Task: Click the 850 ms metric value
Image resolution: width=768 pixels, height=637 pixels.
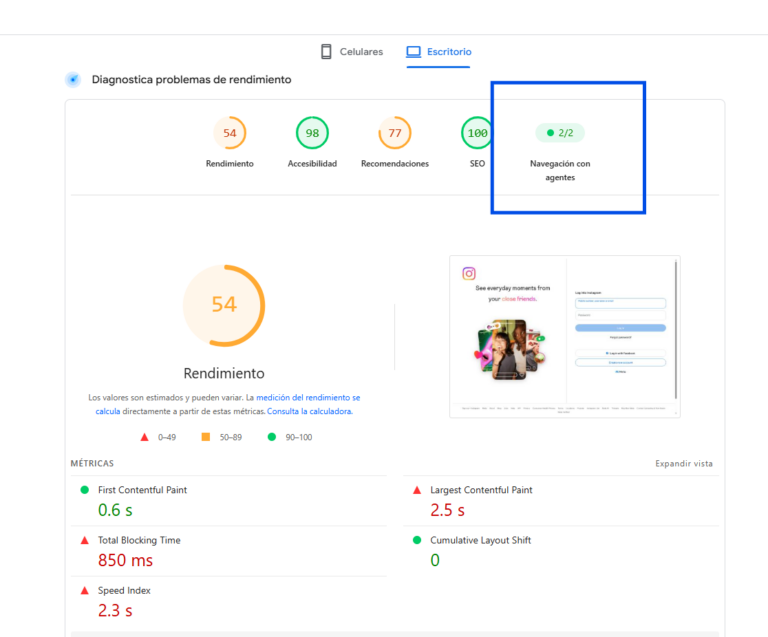Action: point(125,560)
